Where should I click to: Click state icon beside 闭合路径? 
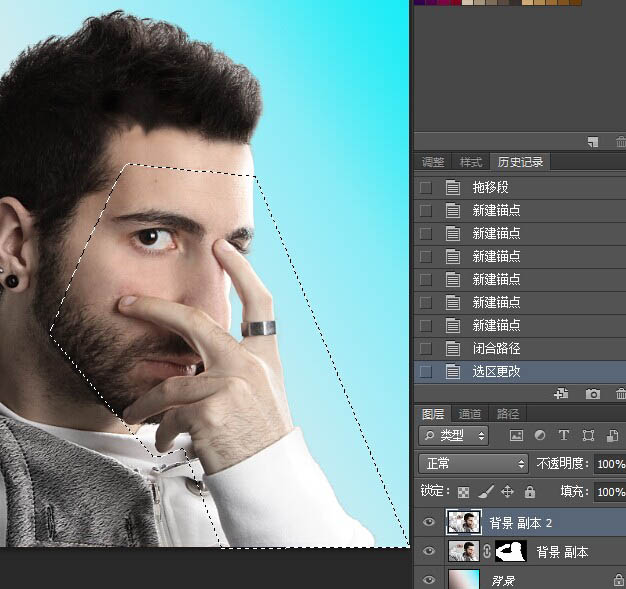tap(452, 348)
